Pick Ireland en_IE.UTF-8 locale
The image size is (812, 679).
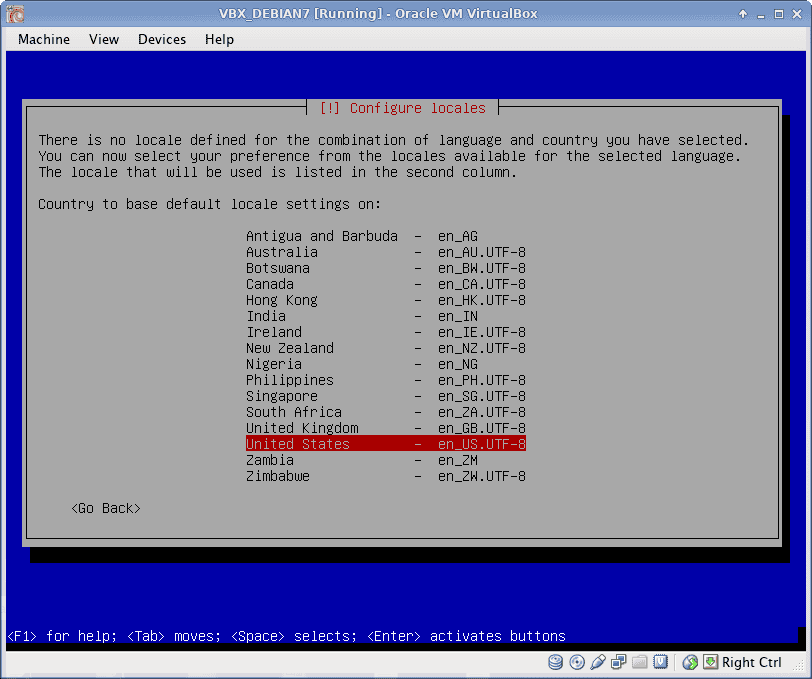[x=386, y=332]
